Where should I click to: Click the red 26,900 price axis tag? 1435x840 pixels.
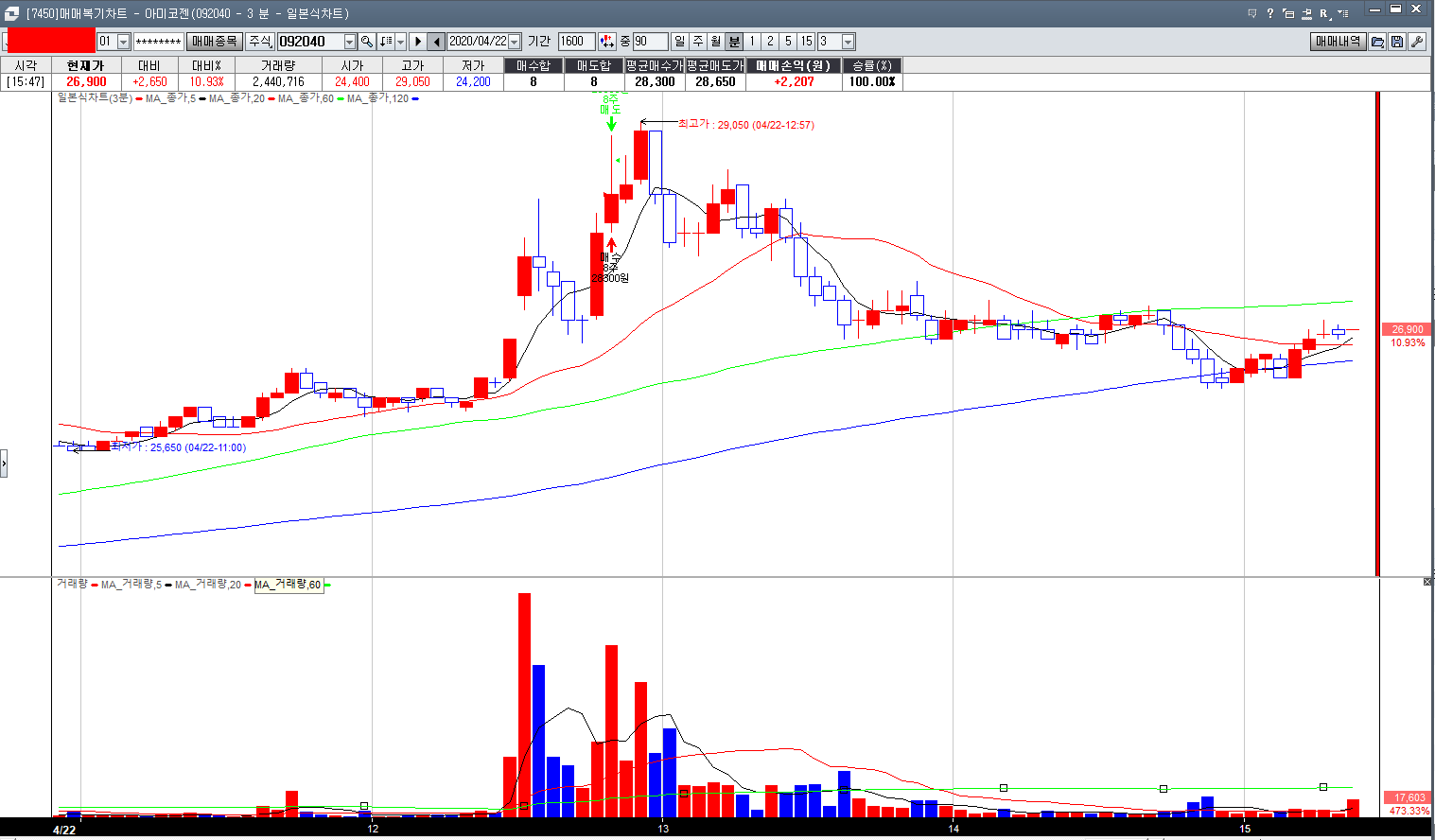point(1407,329)
